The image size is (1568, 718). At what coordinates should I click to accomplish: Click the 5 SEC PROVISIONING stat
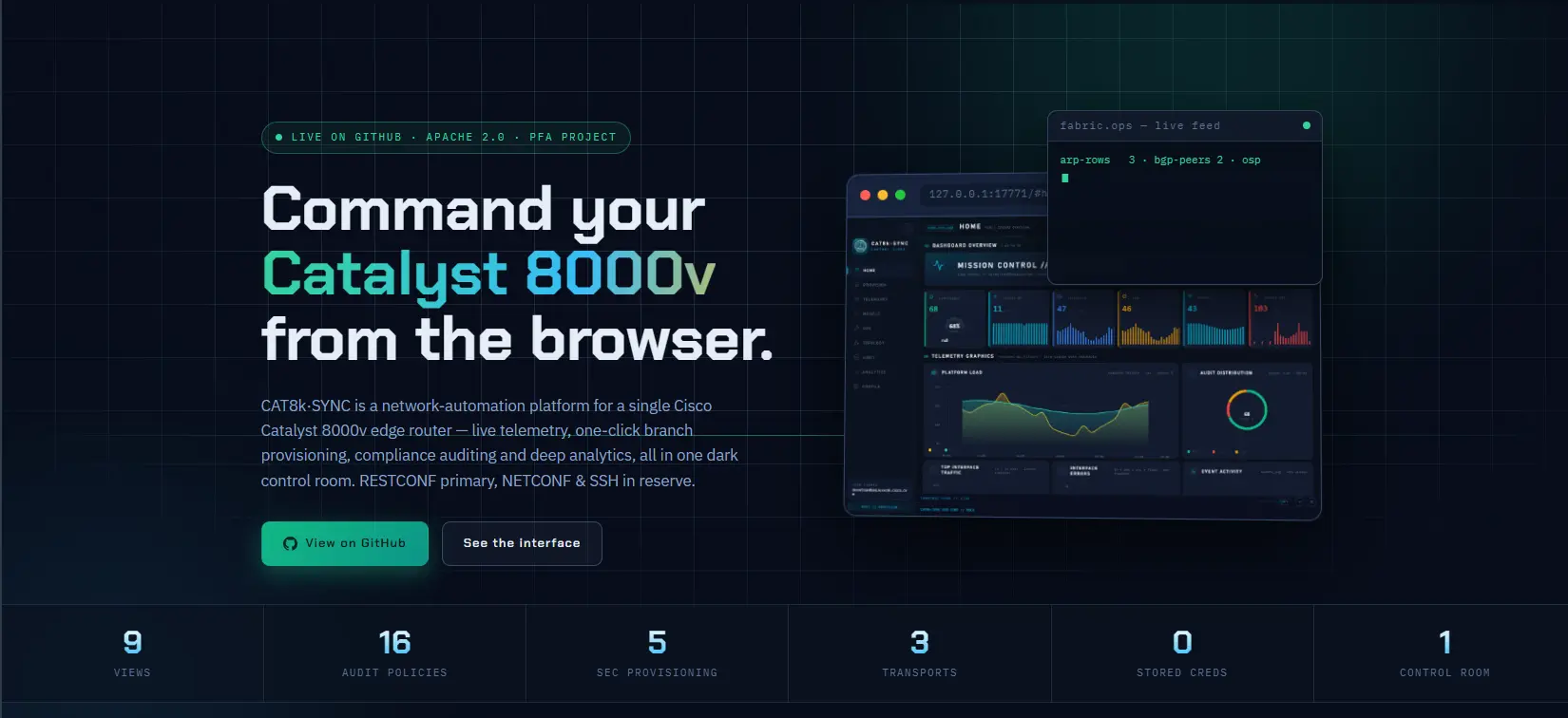pyautogui.click(x=657, y=653)
